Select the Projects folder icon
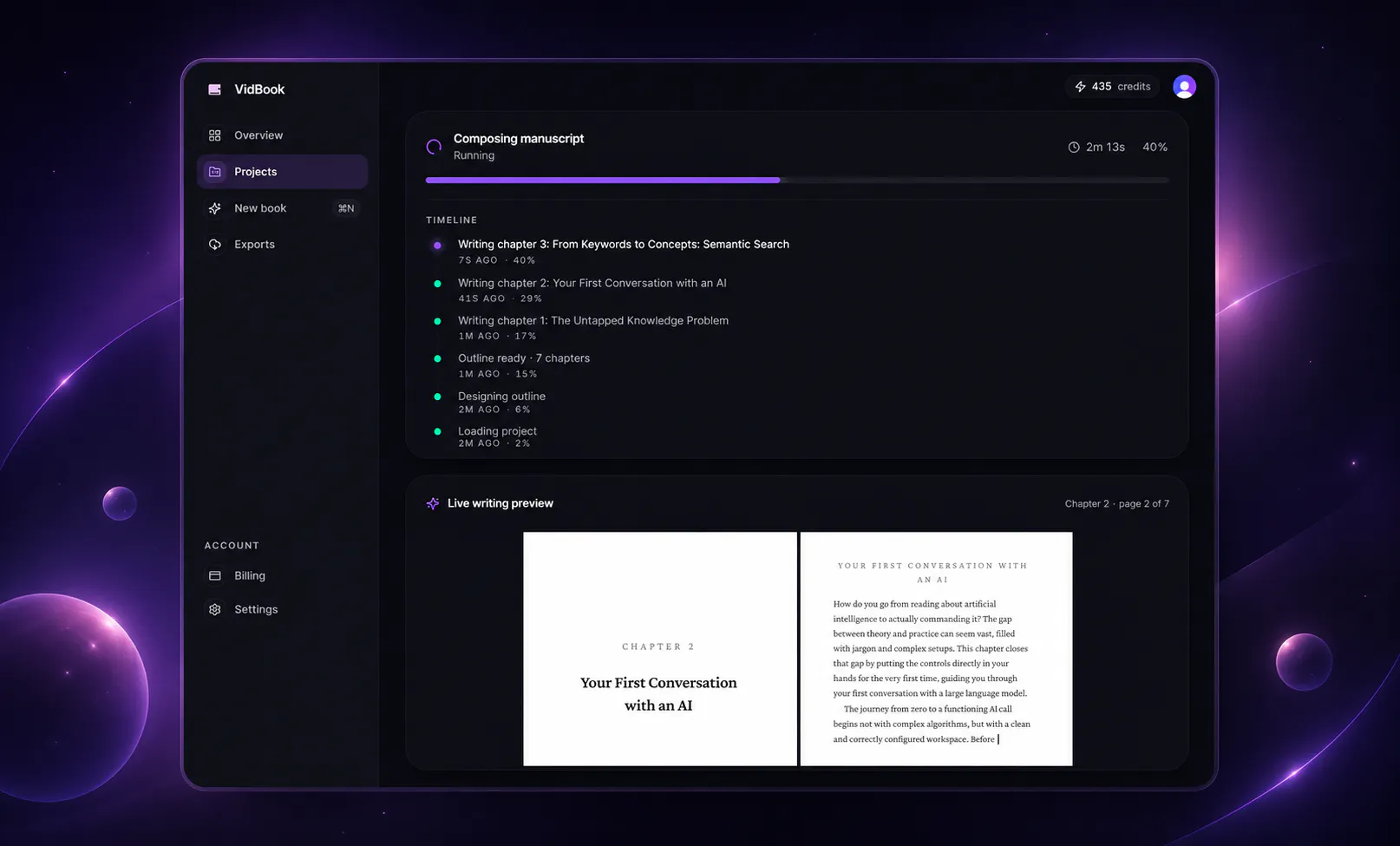The width and height of the screenshot is (1400, 846). pos(215,172)
